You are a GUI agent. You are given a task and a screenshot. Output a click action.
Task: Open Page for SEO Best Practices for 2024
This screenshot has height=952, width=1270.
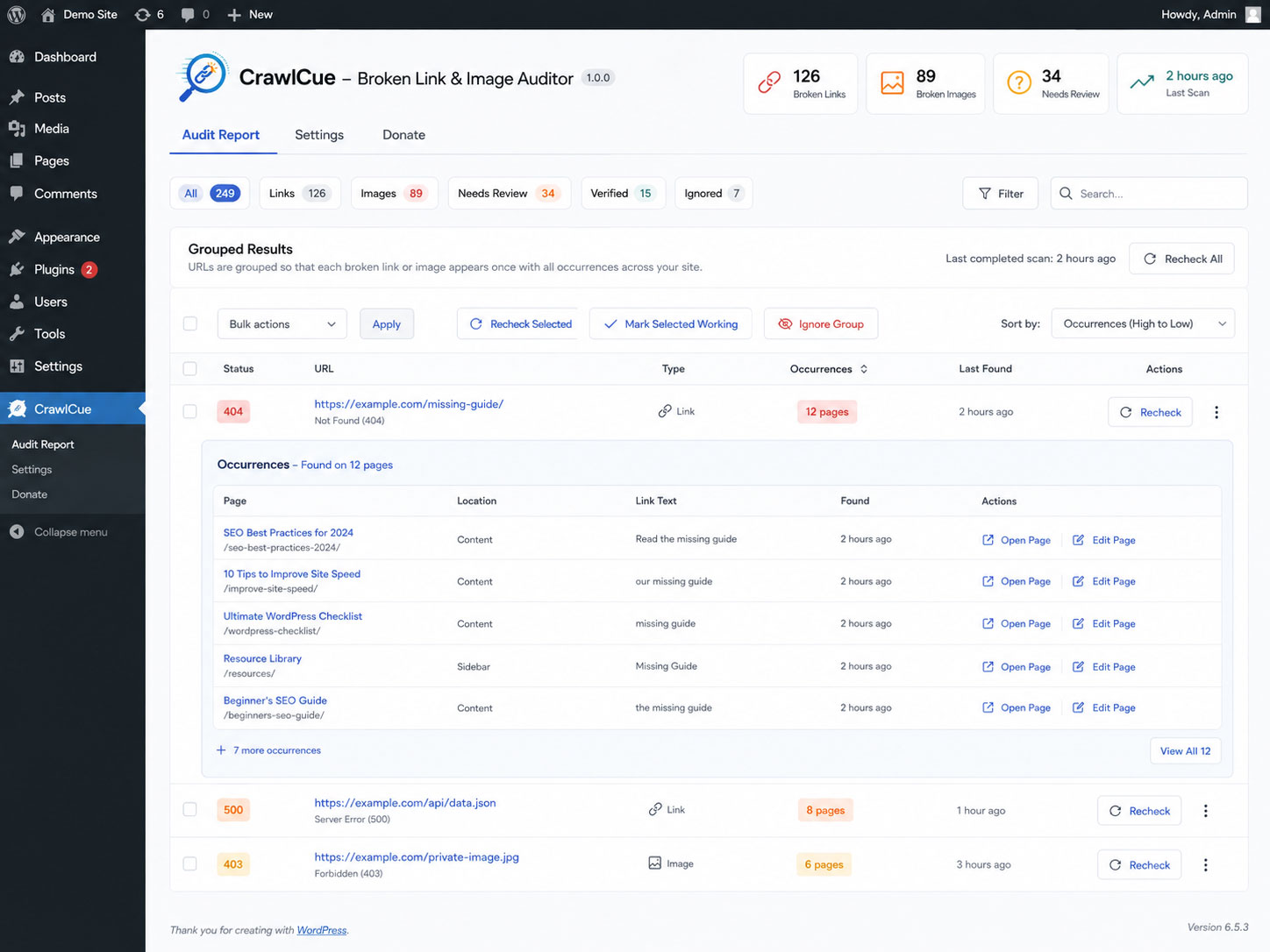[x=1017, y=540]
